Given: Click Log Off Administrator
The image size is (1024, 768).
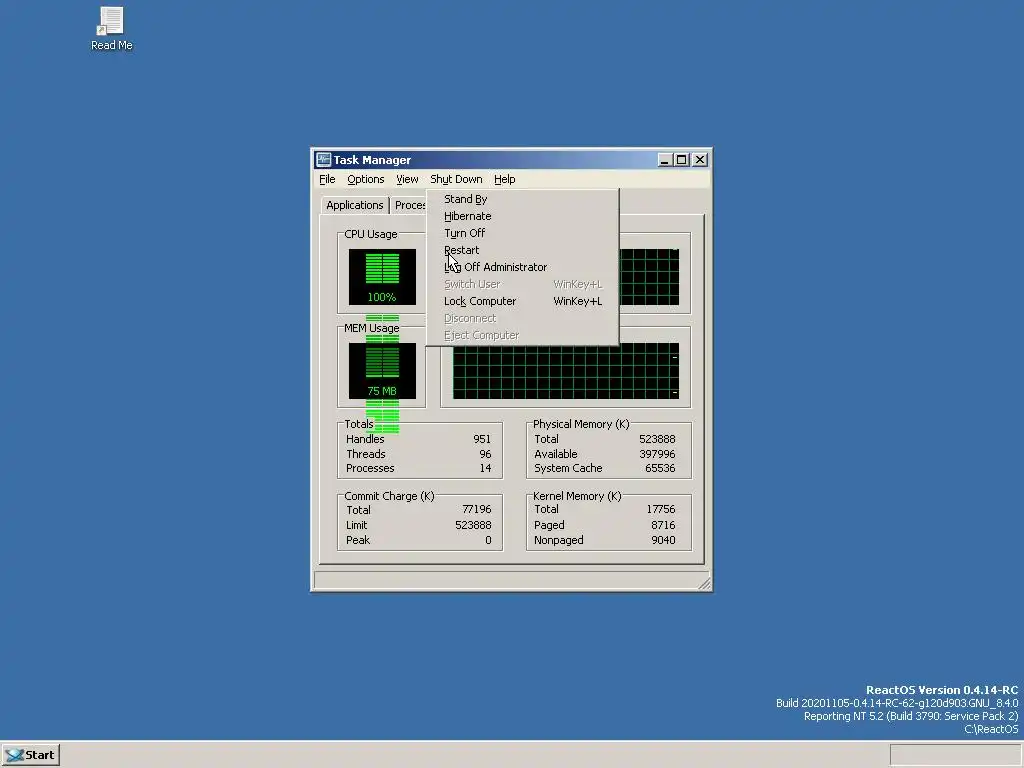Looking at the screenshot, I should tap(522, 267).
